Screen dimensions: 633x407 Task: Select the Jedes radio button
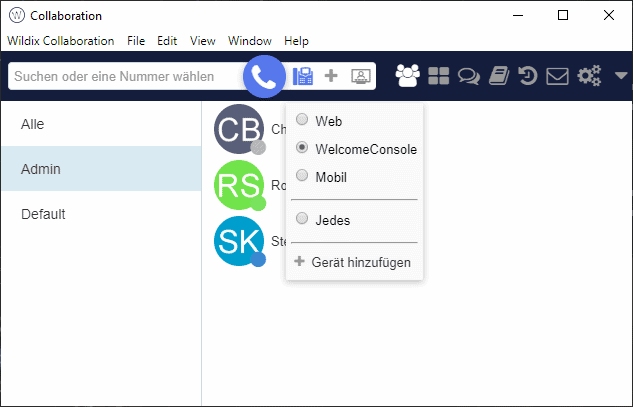(x=302, y=218)
